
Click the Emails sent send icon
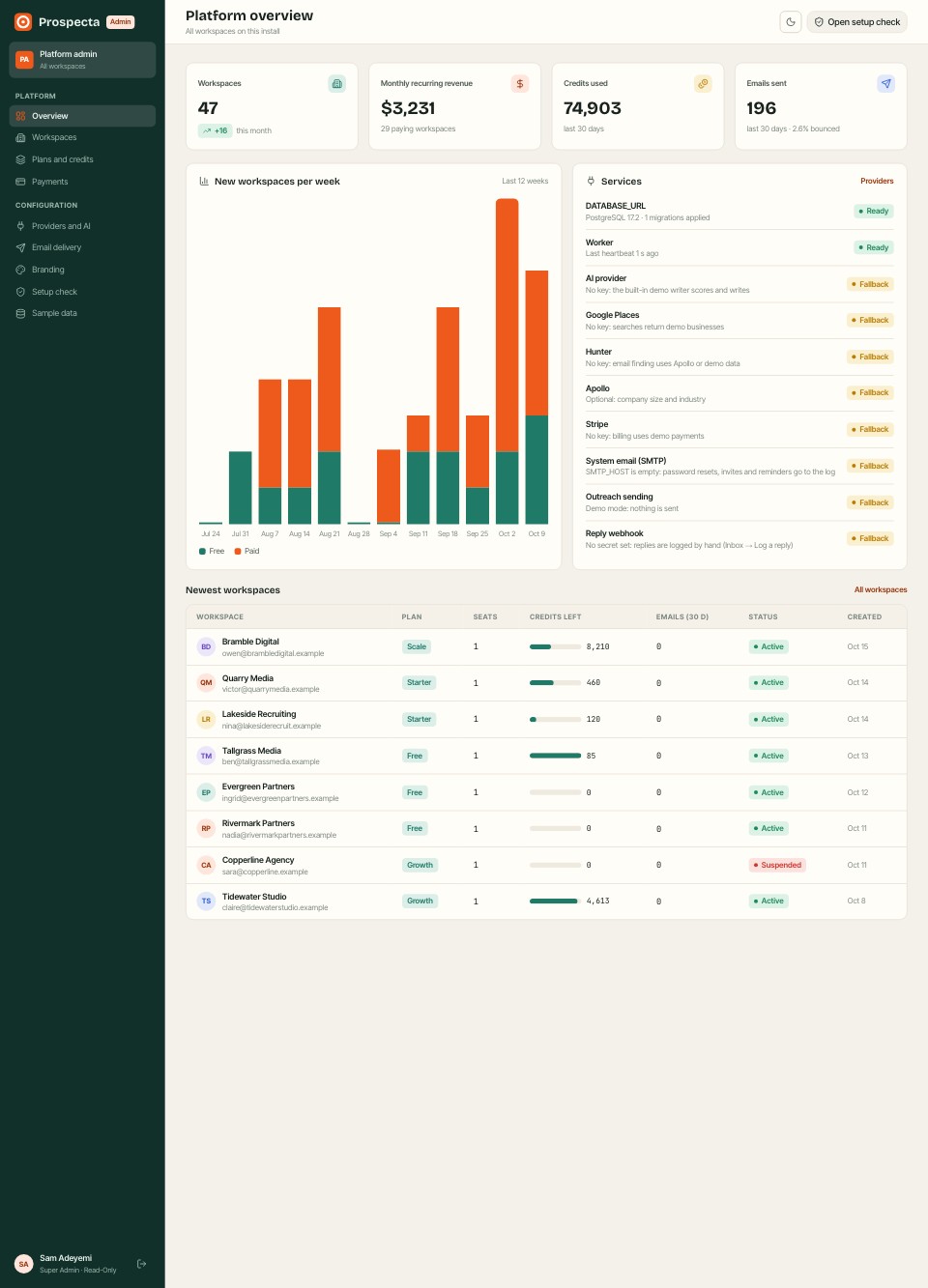[885, 84]
